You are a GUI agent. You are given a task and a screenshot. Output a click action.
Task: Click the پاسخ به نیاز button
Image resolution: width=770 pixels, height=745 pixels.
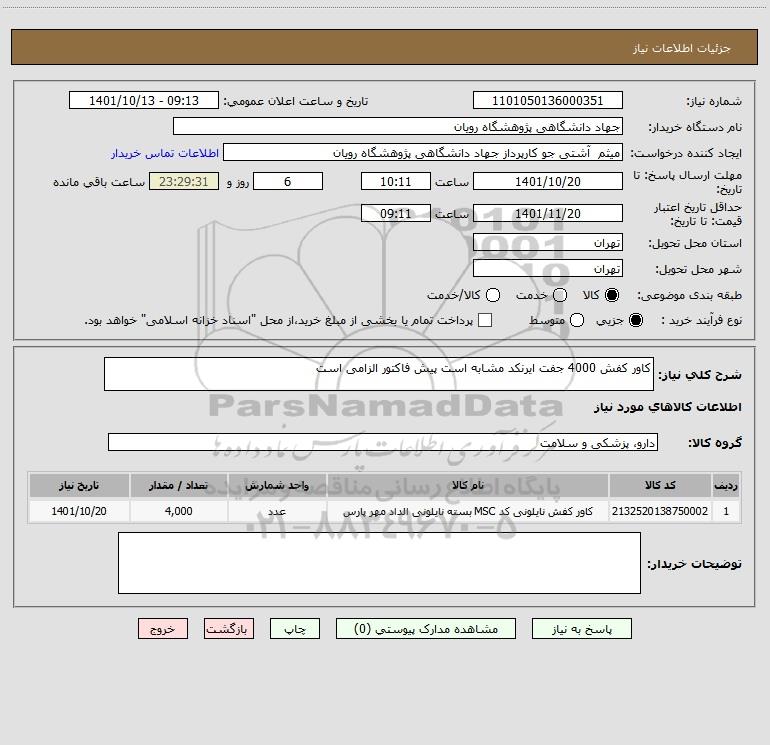581,629
